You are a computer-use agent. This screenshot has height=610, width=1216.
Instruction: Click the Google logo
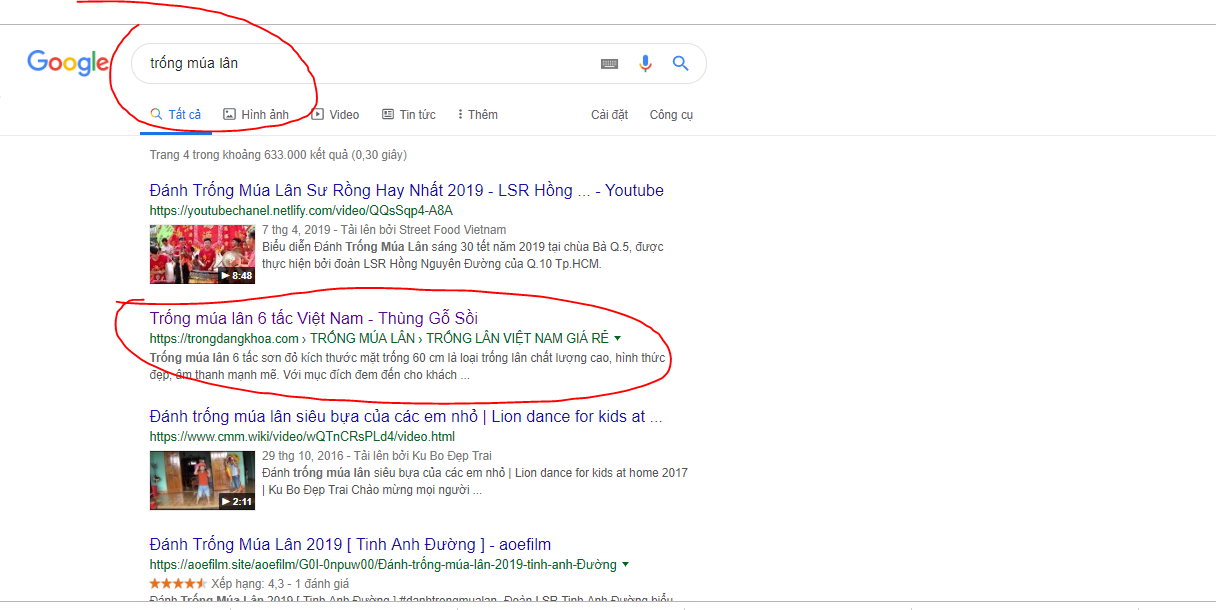tap(68, 63)
